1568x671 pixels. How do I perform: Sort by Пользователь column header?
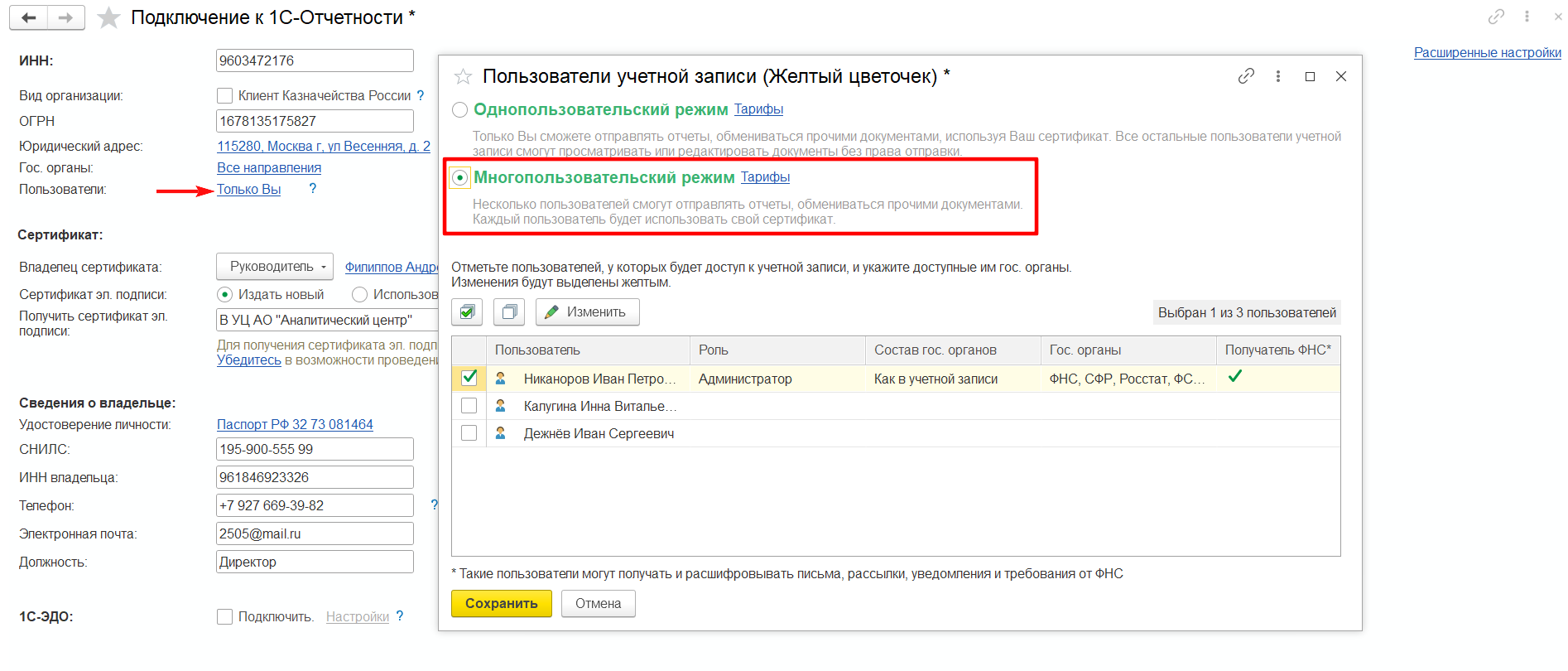pos(589,350)
